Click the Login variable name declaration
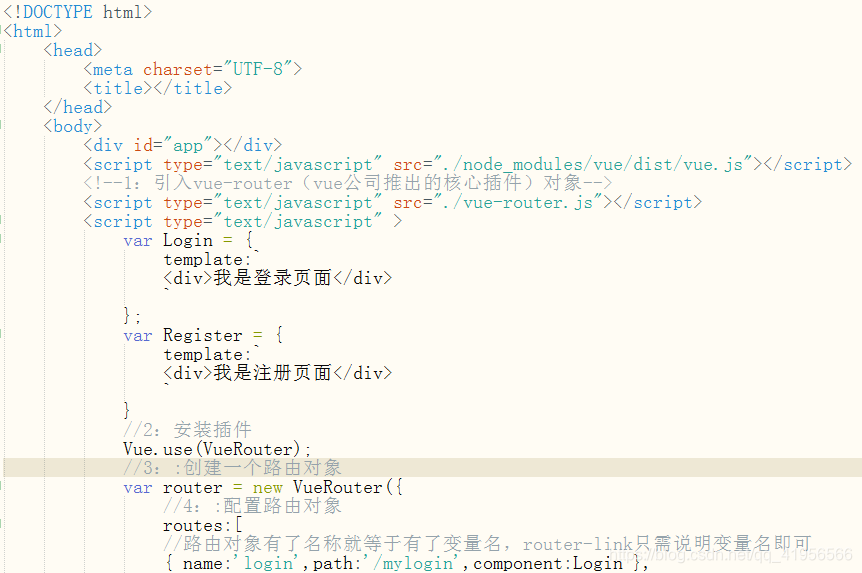This screenshot has width=862, height=573. [x=187, y=240]
